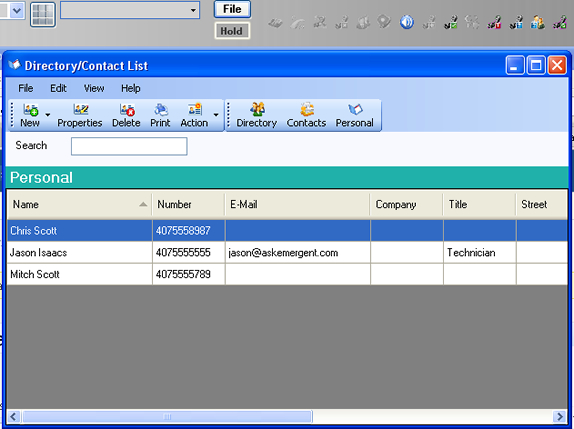The width and height of the screenshot is (574, 429).
Task: Switch to the Contacts view
Action: coord(306,115)
